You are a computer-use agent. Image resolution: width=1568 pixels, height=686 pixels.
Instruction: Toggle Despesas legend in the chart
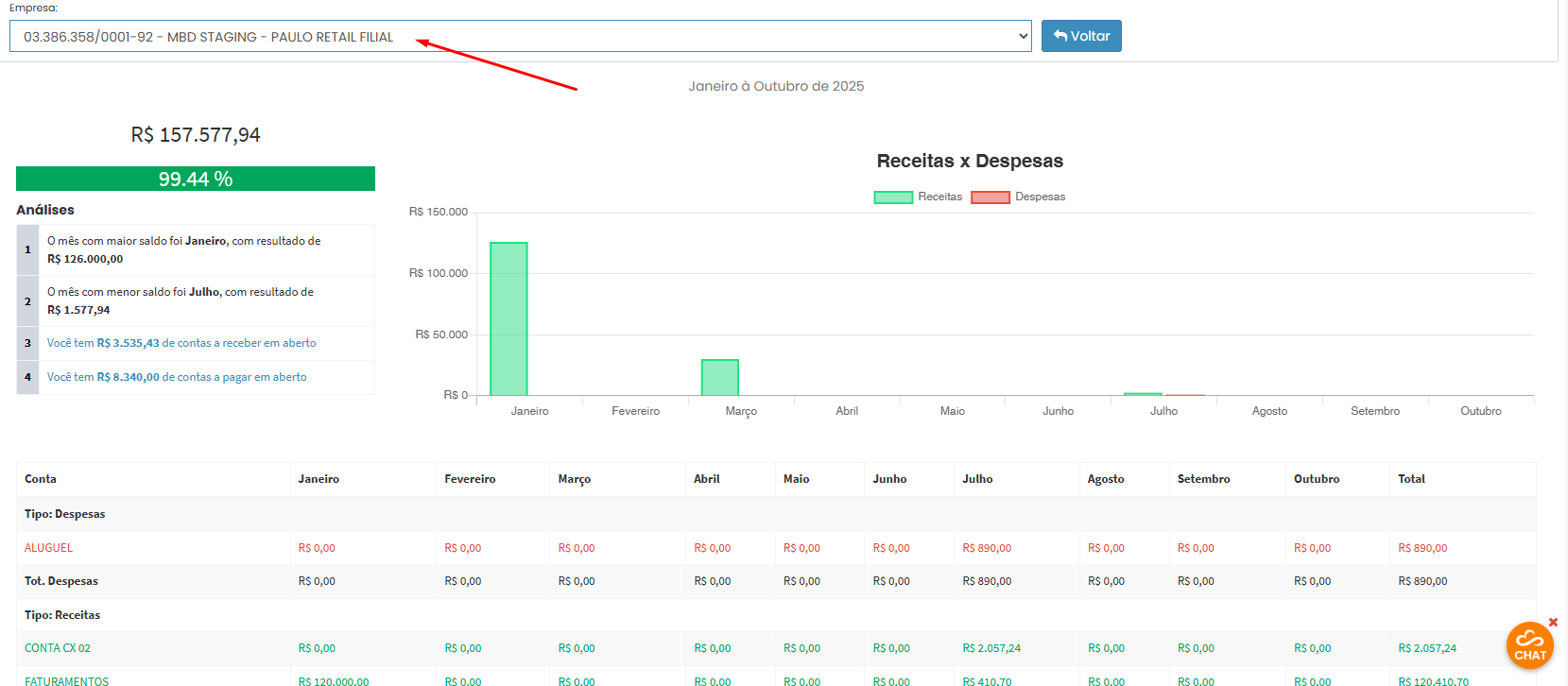click(1017, 197)
